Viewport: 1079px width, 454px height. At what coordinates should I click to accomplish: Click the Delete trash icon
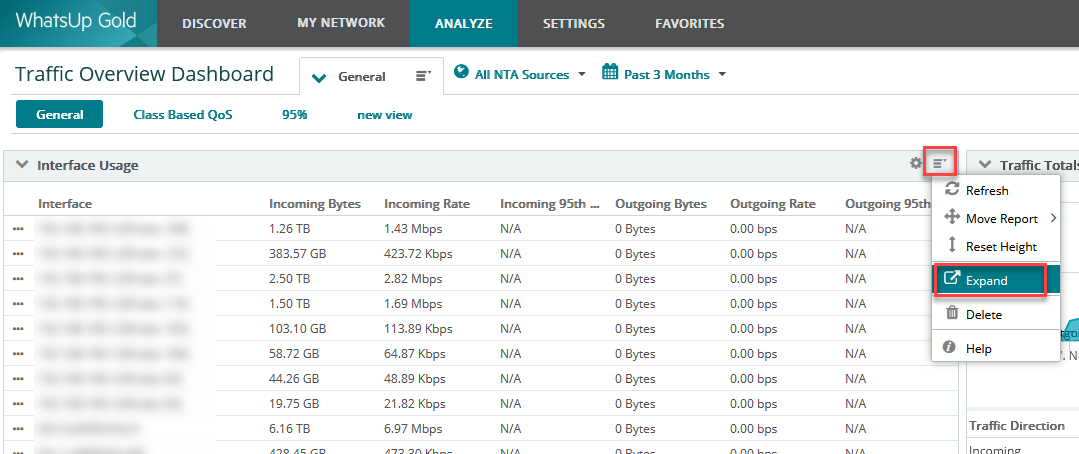[952, 314]
